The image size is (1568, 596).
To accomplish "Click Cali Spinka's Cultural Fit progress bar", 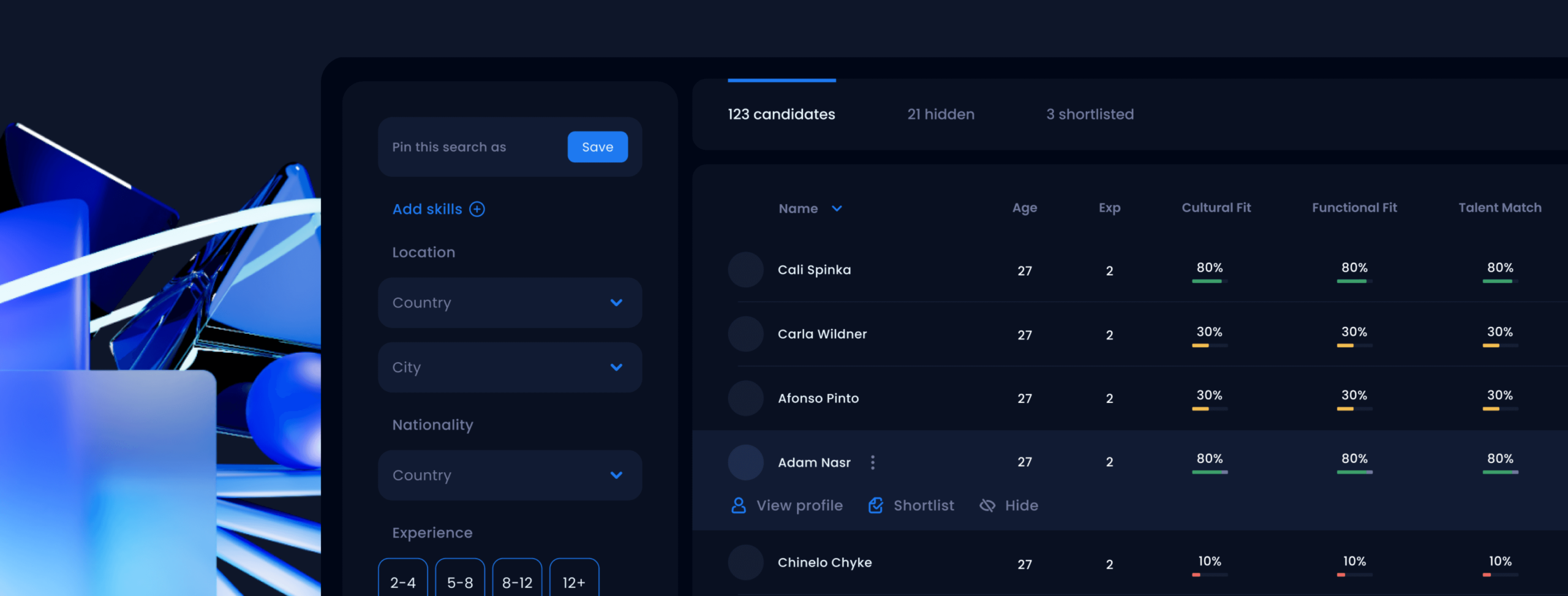I will point(1209,281).
